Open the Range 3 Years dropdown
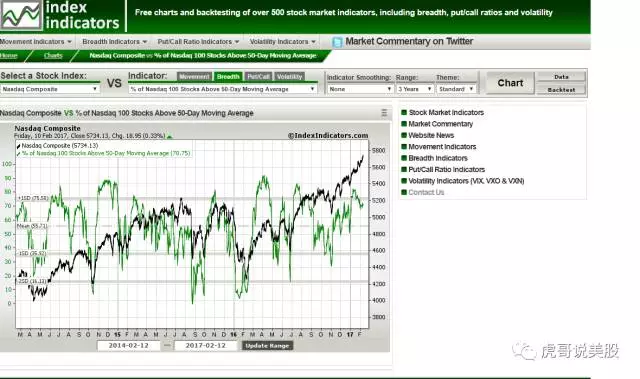 [x=415, y=89]
